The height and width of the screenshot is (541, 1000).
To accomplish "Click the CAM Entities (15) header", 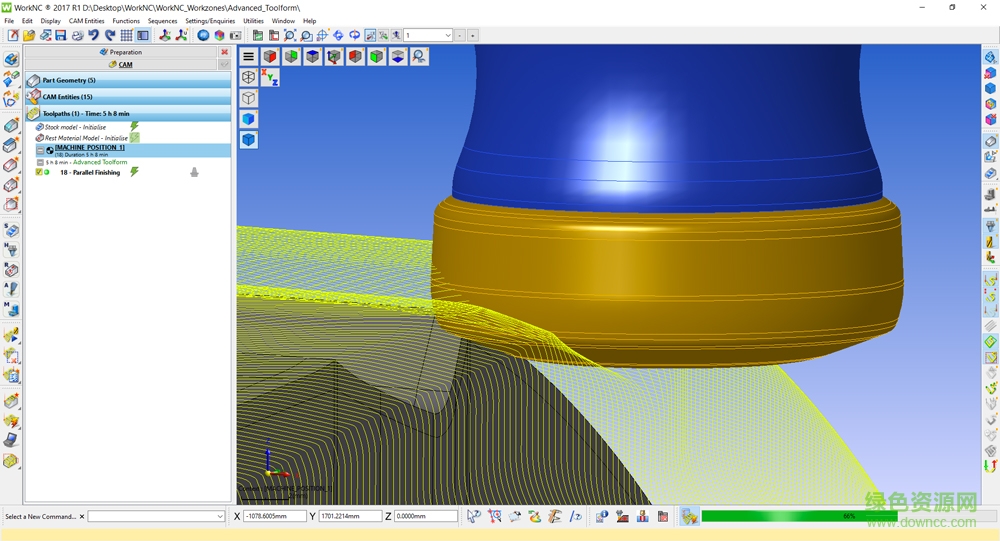I will [67, 97].
